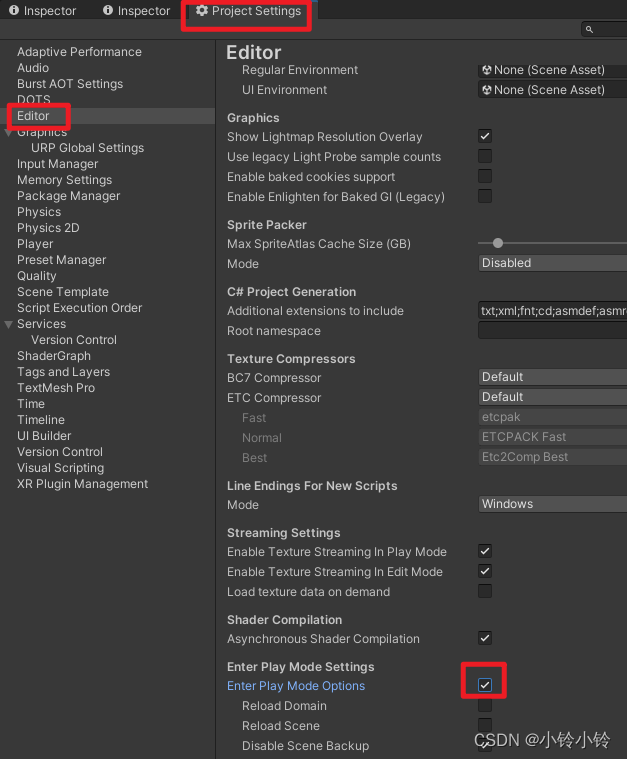
Task: Click the Additional extensions to include field
Action: pos(552,310)
